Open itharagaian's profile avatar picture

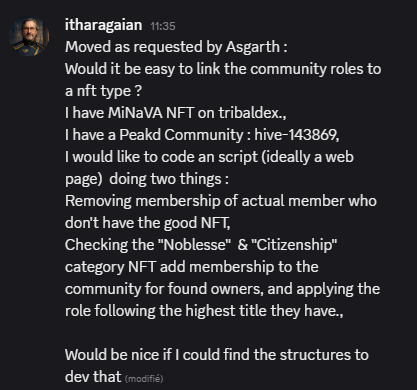point(29,36)
